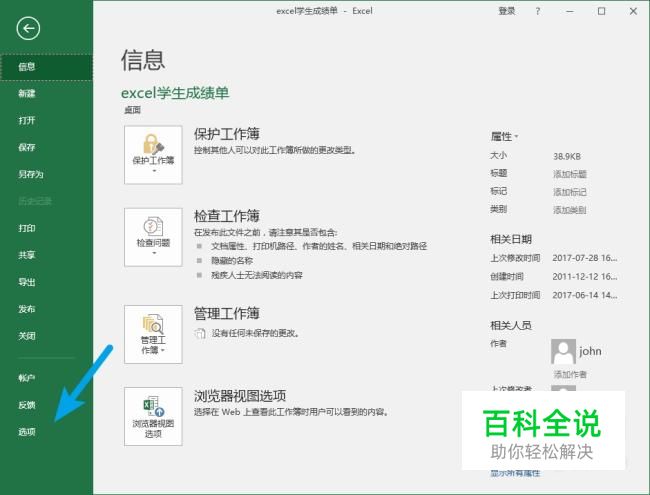
Task: Close the Excel window
Action: 633,11
